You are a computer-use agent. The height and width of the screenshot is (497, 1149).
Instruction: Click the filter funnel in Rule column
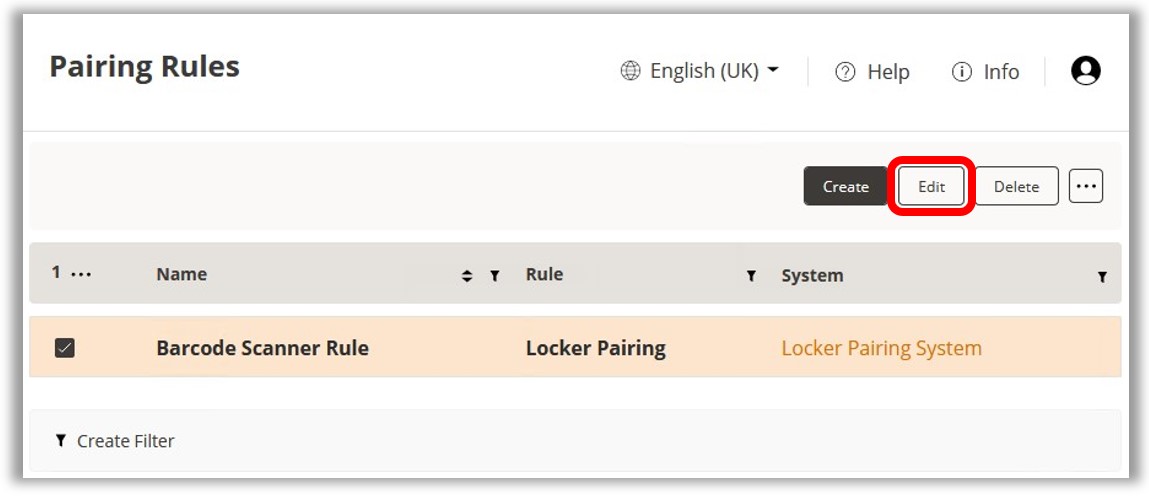751,276
